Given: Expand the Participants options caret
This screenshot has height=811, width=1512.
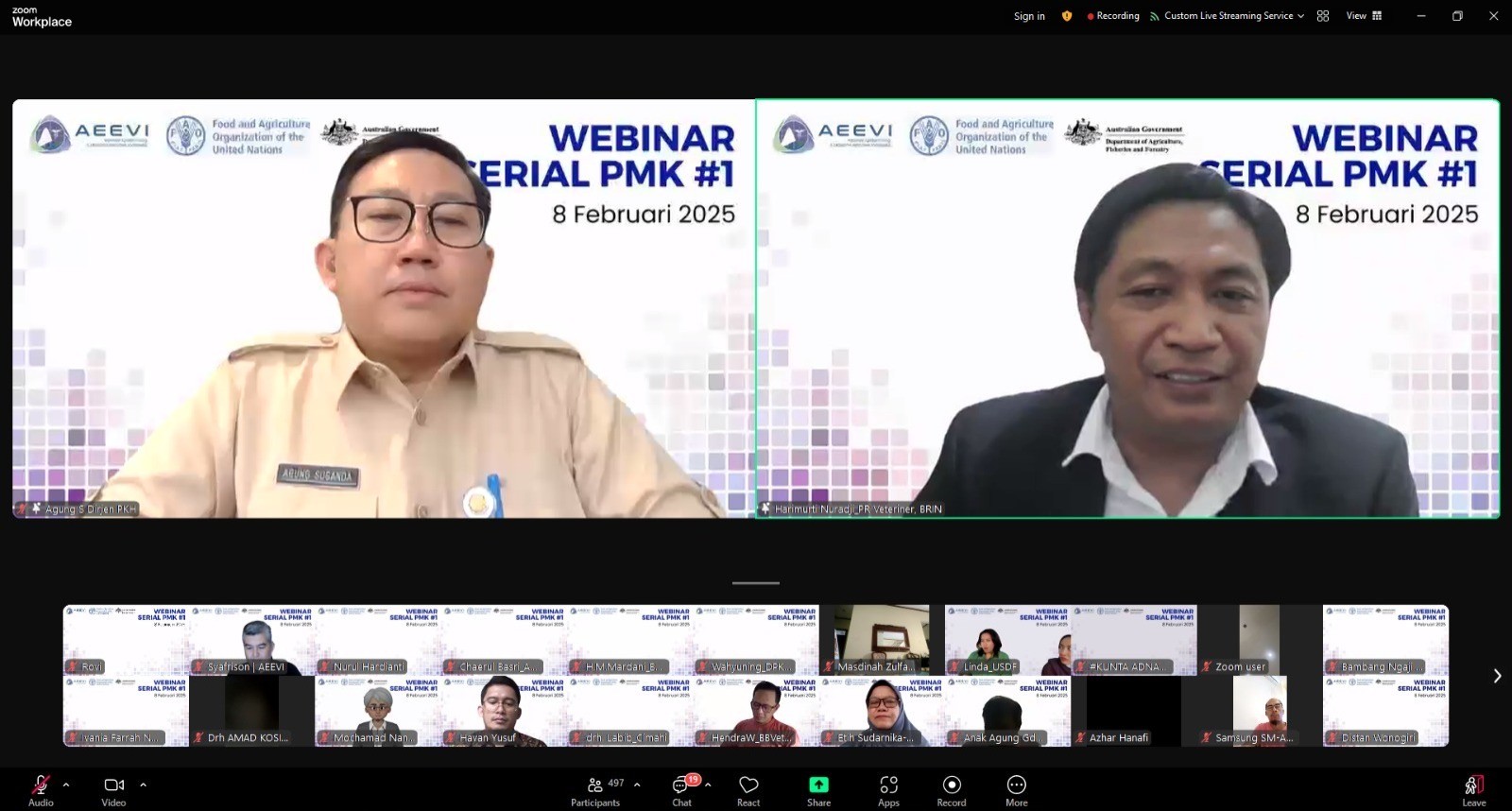Looking at the screenshot, I should click(x=637, y=785).
